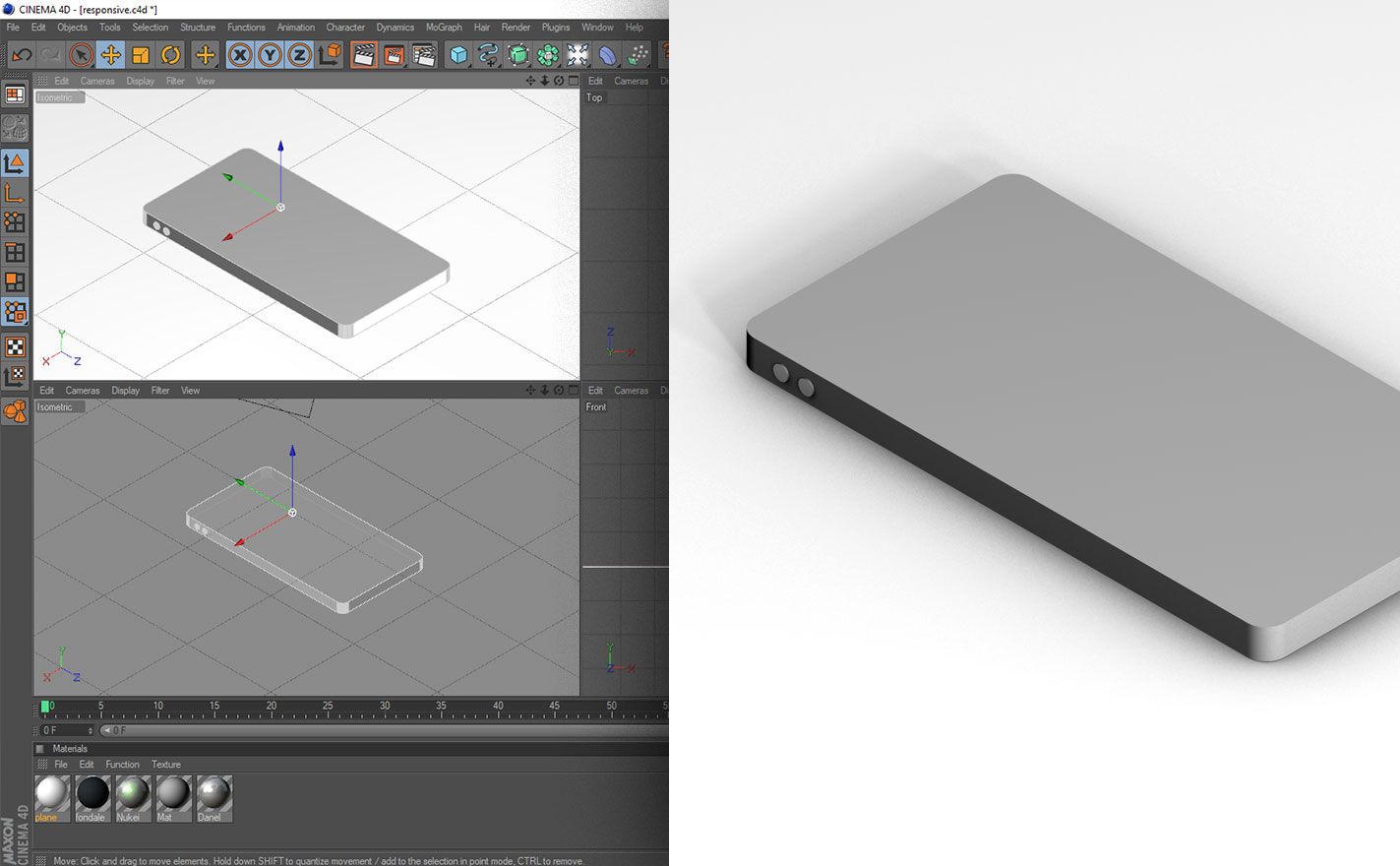Click the Texture menu in Materials panel
The width and height of the screenshot is (1400, 866).
pos(166,764)
